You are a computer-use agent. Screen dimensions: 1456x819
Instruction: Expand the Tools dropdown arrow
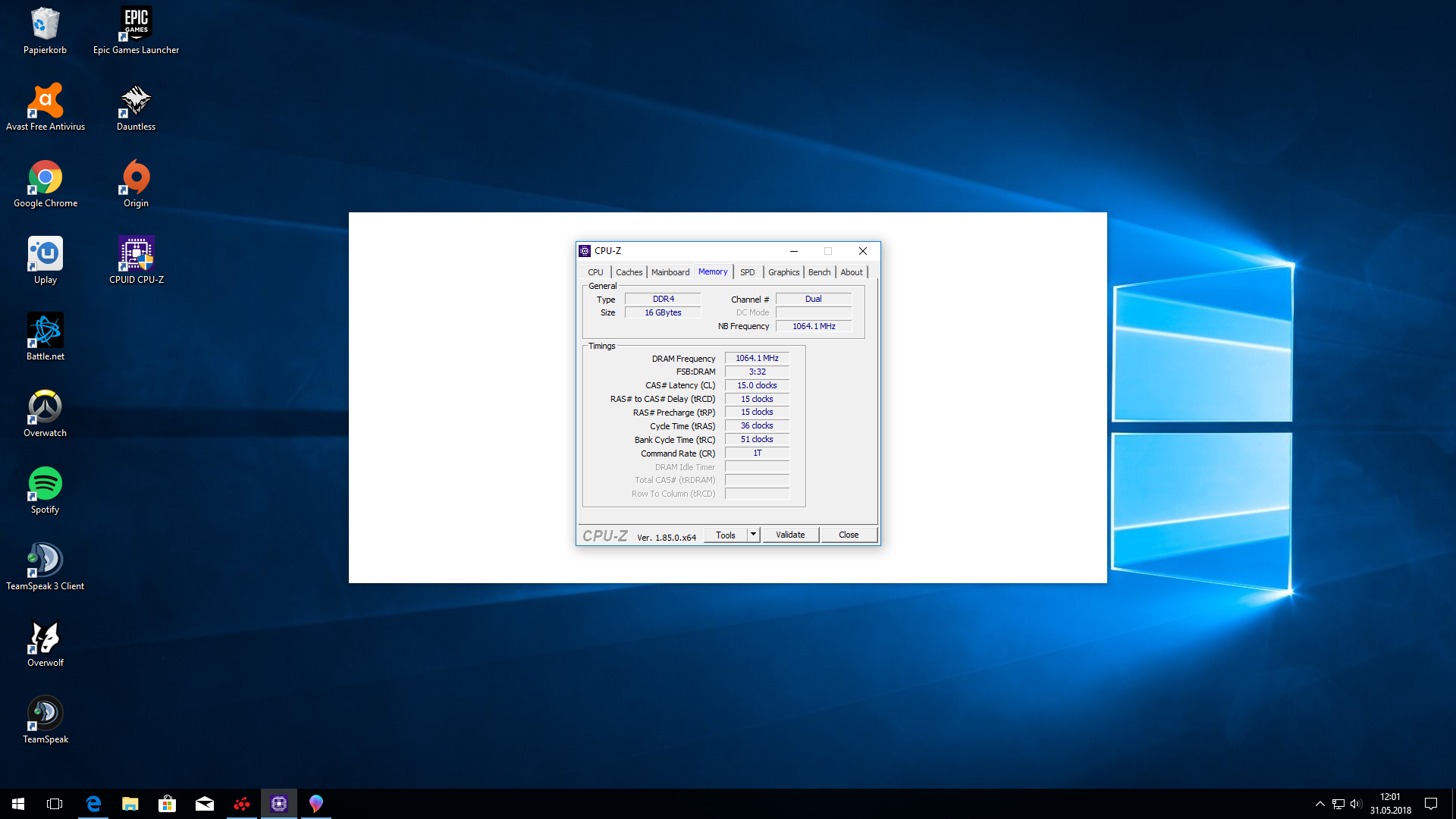pos(753,535)
